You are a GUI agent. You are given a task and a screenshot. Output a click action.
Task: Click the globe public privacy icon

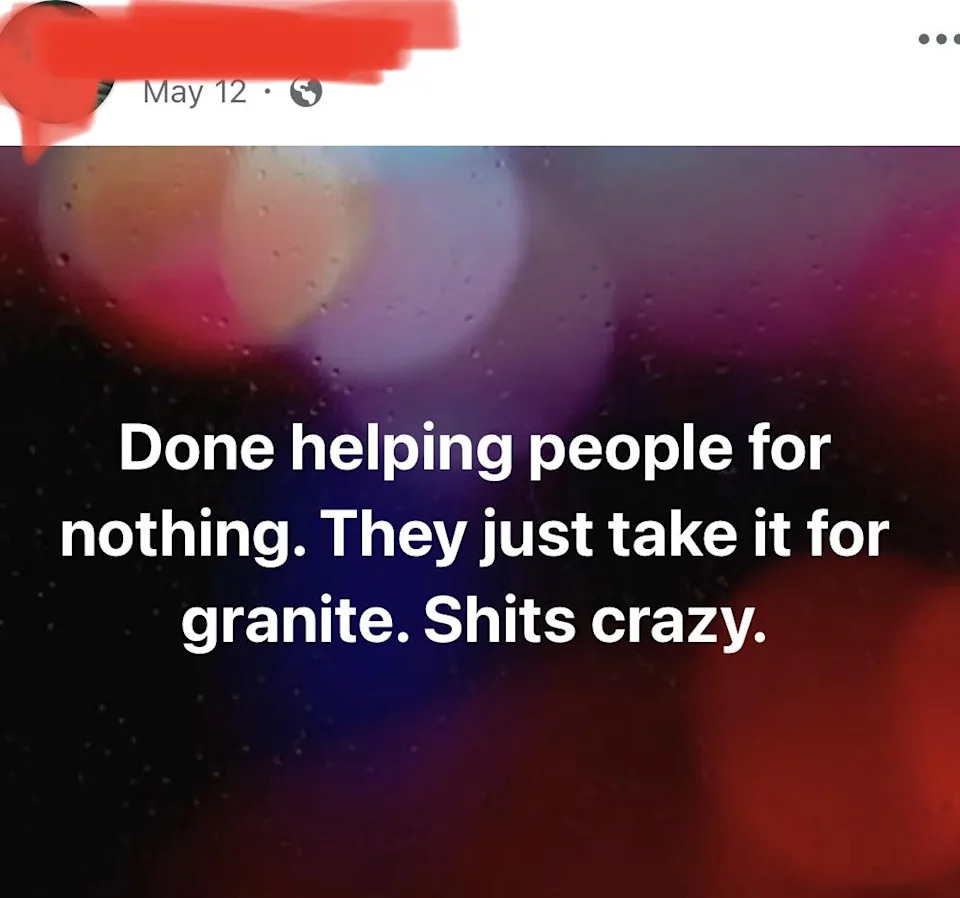click(x=306, y=93)
